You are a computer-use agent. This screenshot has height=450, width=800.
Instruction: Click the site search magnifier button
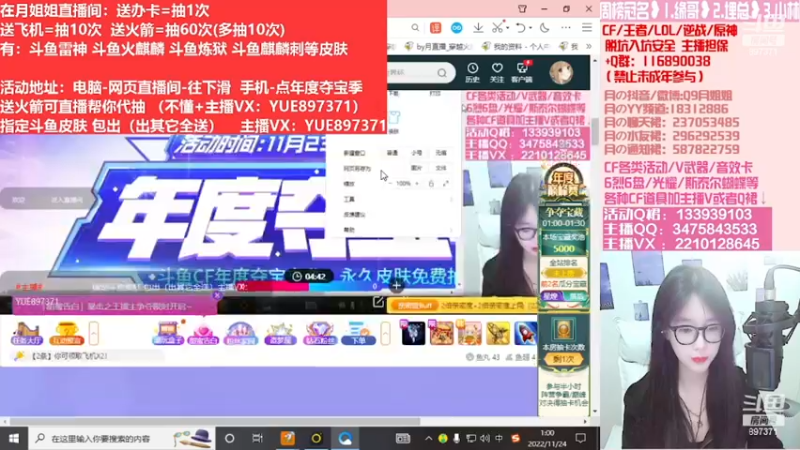[x=442, y=73]
